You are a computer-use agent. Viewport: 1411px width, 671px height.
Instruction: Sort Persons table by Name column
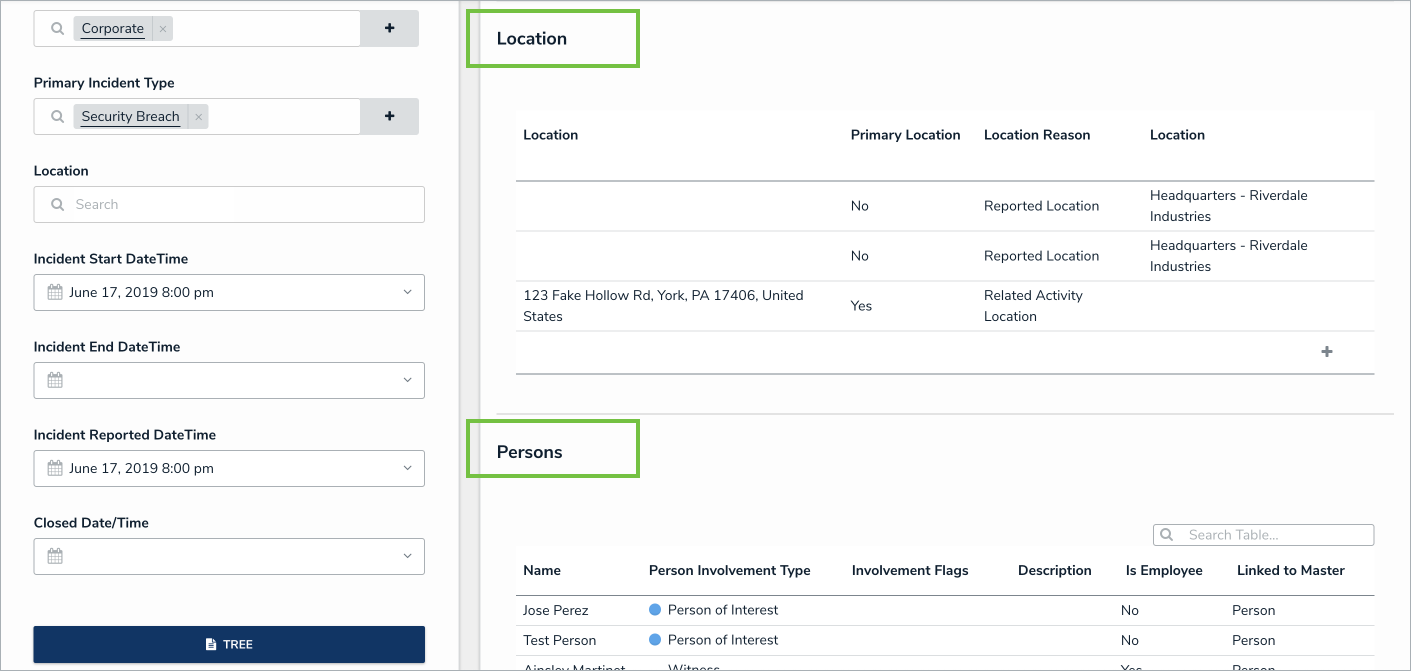(x=542, y=571)
